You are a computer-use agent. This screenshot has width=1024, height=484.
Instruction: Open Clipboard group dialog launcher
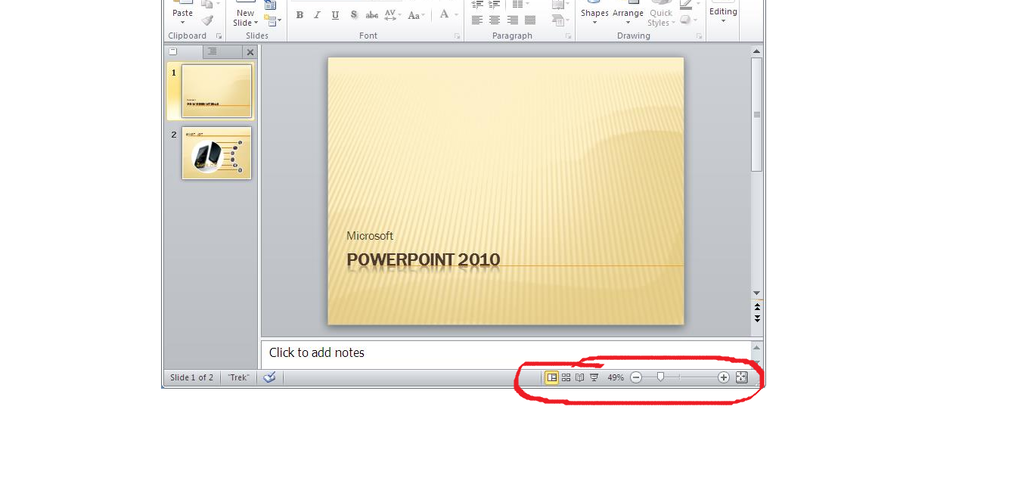(x=219, y=36)
